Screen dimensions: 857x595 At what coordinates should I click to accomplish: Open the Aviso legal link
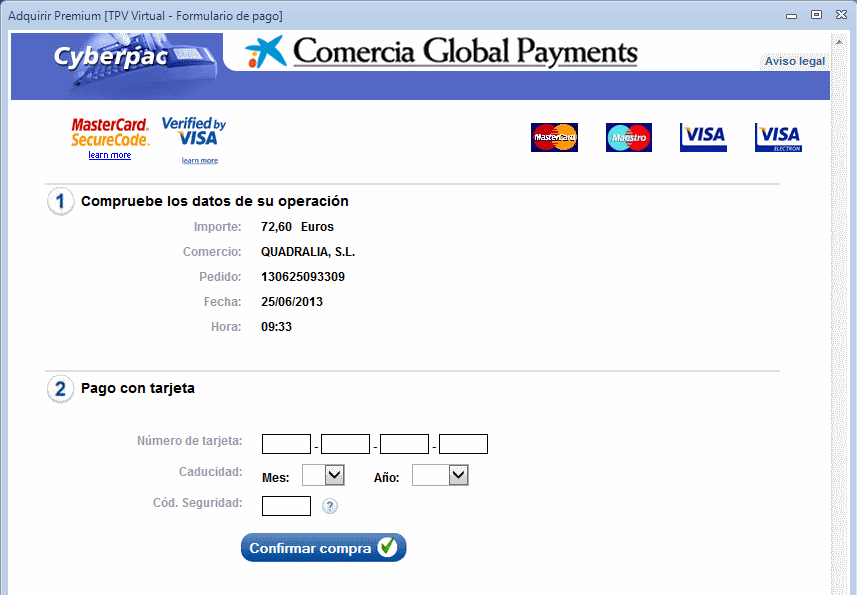pyautogui.click(x=794, y=61)
